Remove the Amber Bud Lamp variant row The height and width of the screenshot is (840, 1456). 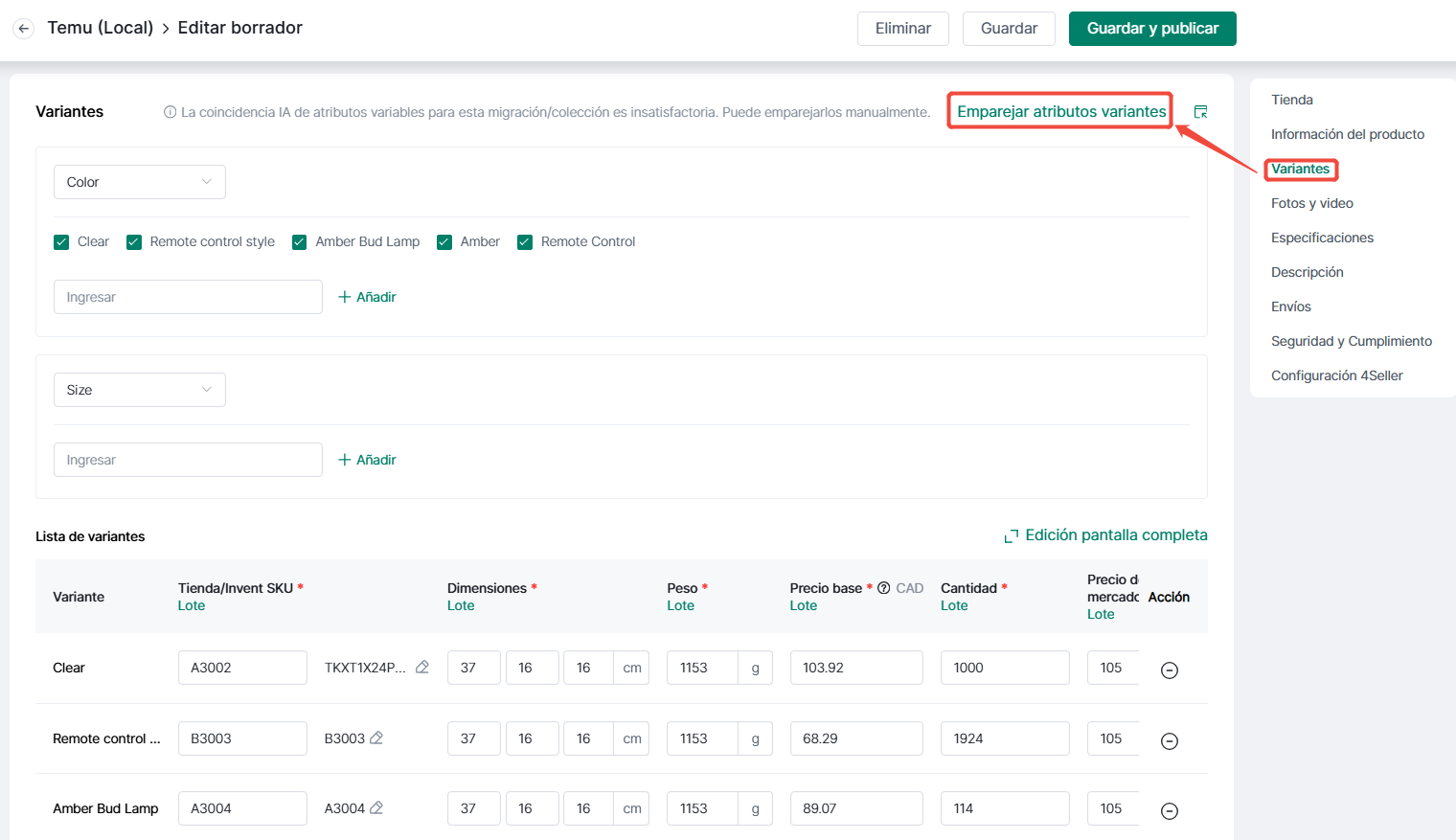(1170, 811)
